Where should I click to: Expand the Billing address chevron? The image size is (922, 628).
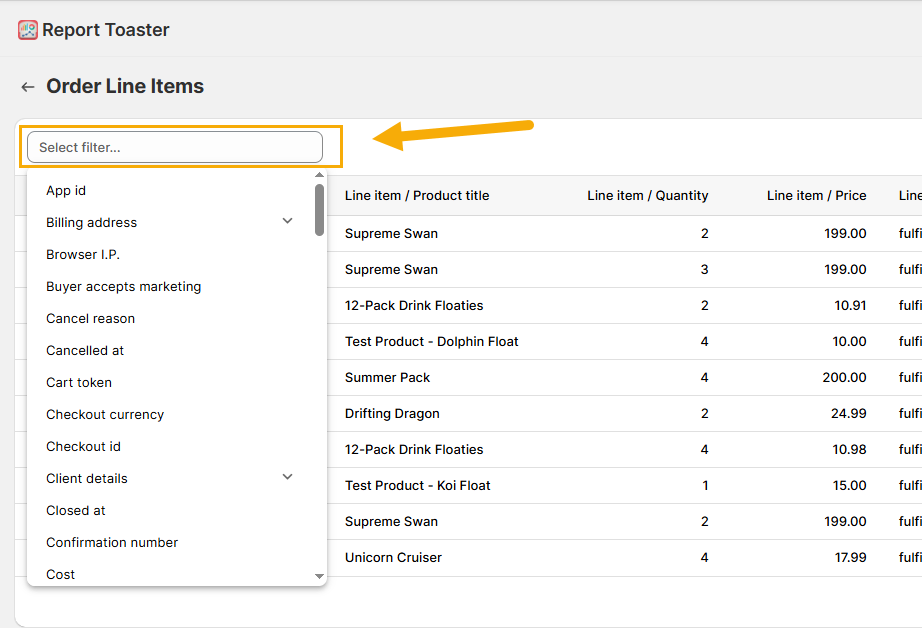pos(287,221)
